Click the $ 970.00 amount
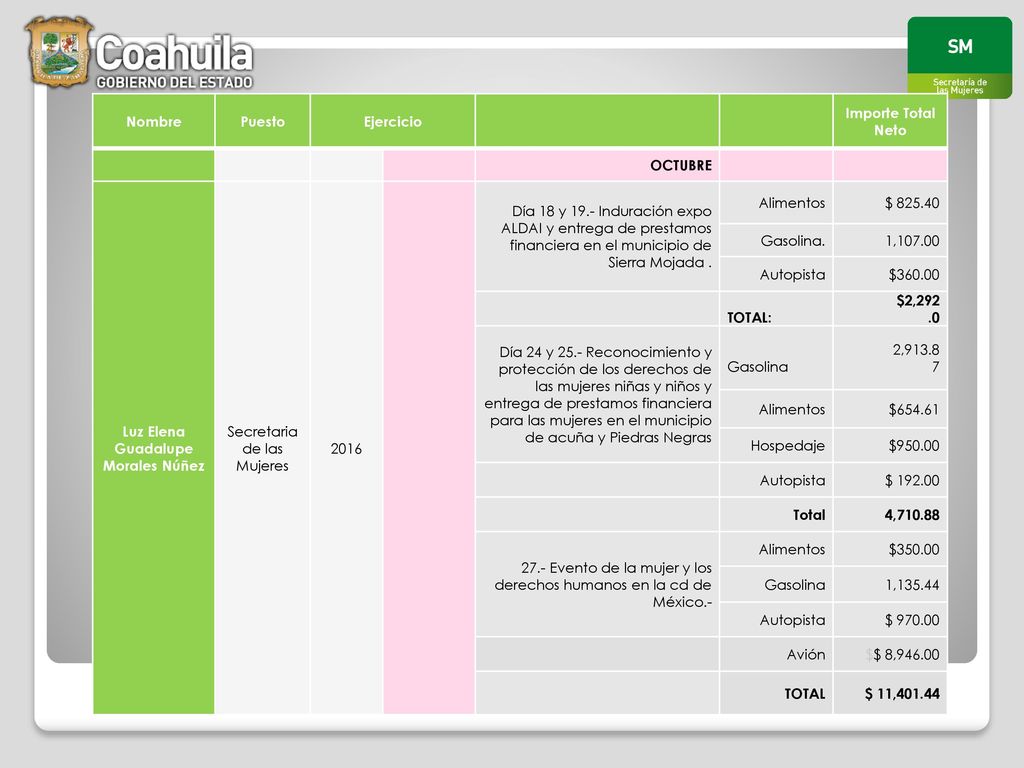Image resolution: width=1024 pixels, height=768 pixels. point(912,620)
